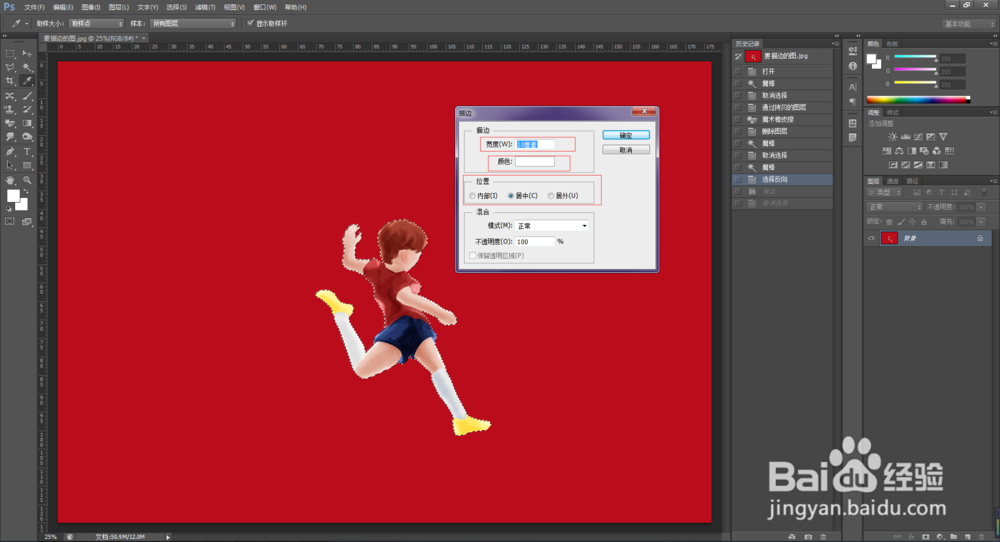
Task: Change the screen mode
Action: [x=27, y=221]
